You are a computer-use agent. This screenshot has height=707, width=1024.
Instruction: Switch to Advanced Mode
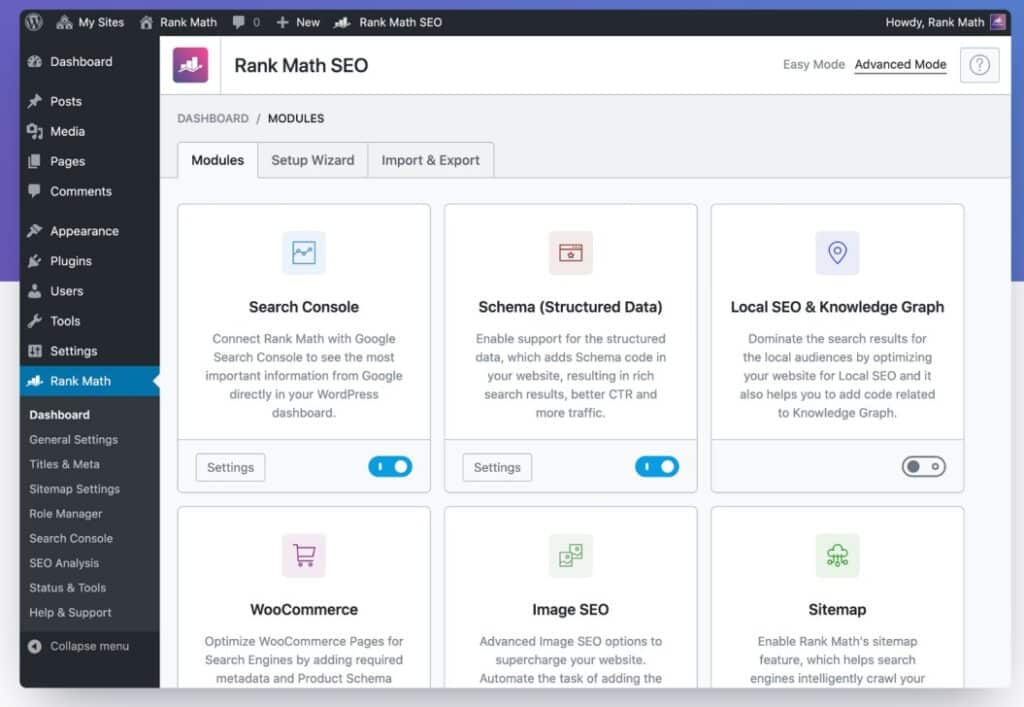click(x=900, y=65)
